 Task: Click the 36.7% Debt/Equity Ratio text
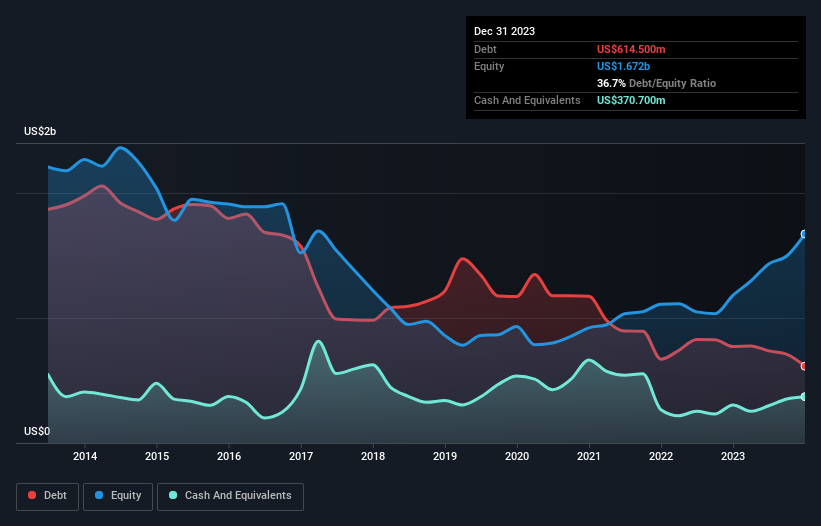point(656,83)
